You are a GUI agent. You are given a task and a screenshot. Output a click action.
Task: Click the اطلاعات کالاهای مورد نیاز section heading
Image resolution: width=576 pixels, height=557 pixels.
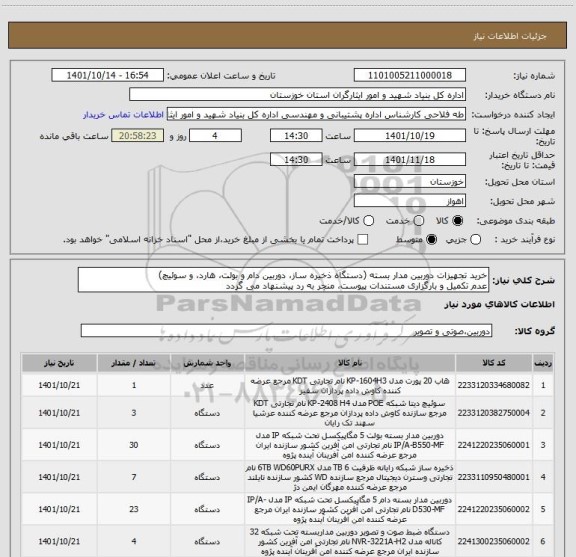coord(500,305)
